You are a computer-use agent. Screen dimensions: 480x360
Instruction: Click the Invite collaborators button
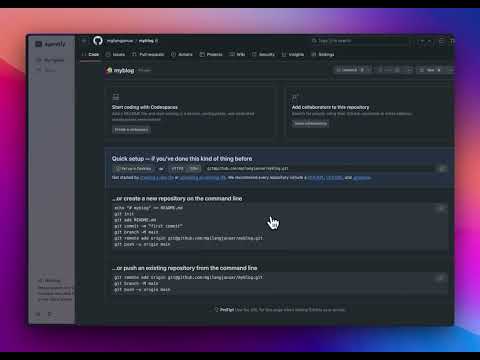pyautogui.click(x=310, y=124)
